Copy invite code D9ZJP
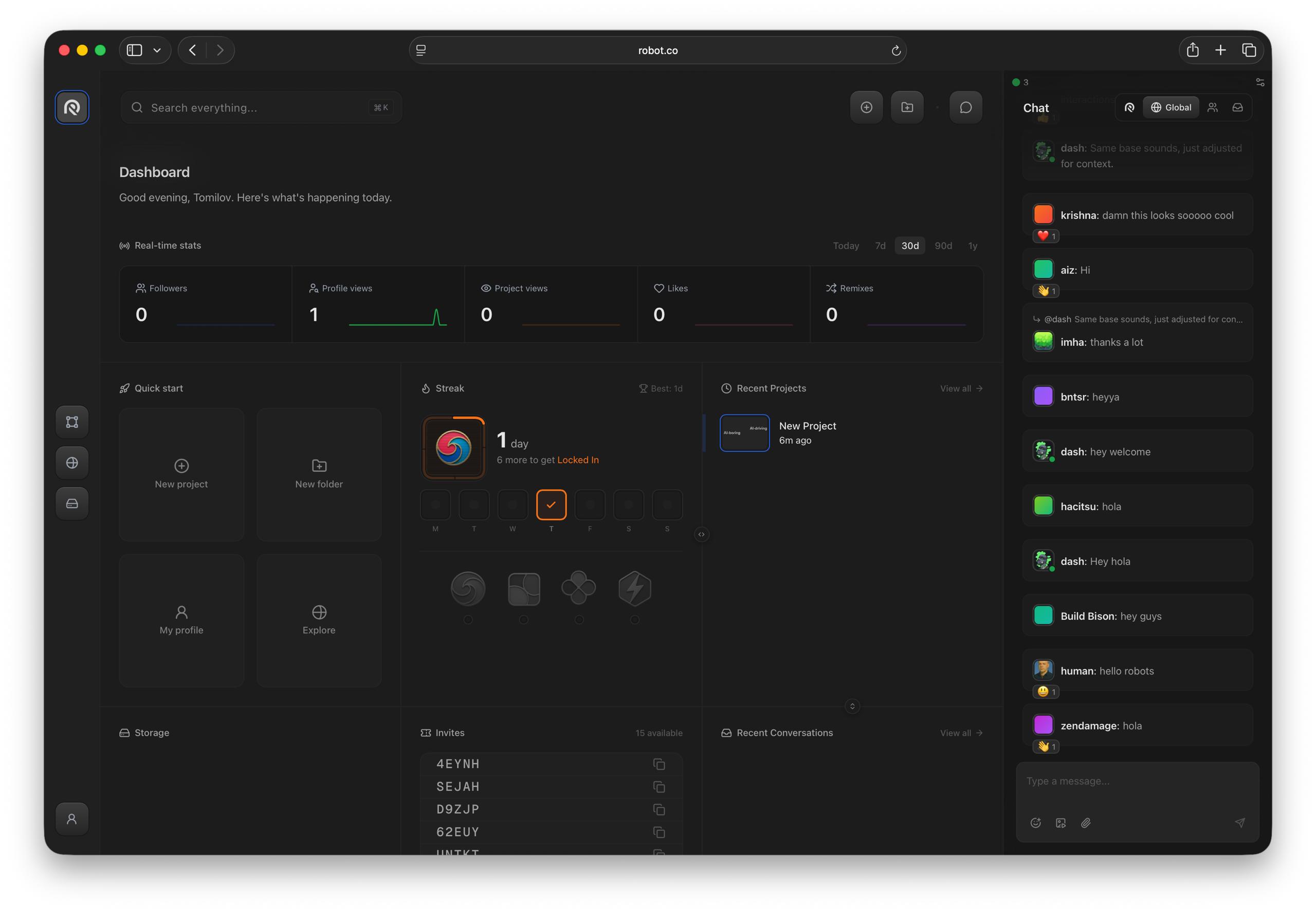The image size is (1316, 913). tap(659, 810)
